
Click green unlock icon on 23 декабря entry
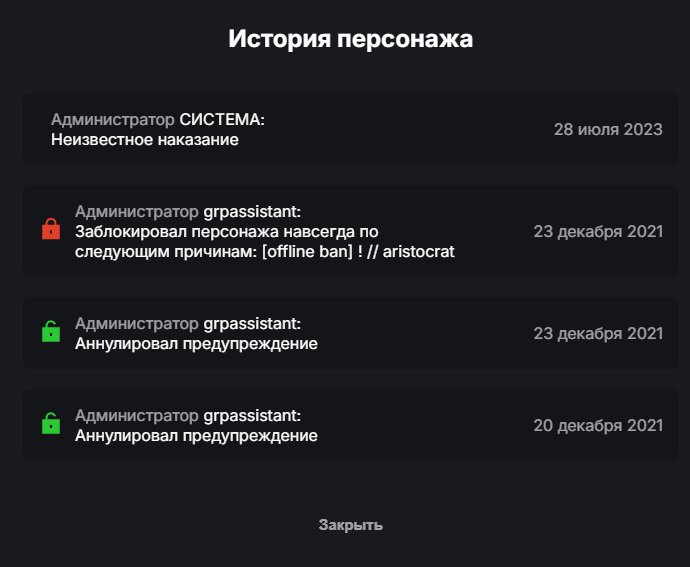pos(51,331)
